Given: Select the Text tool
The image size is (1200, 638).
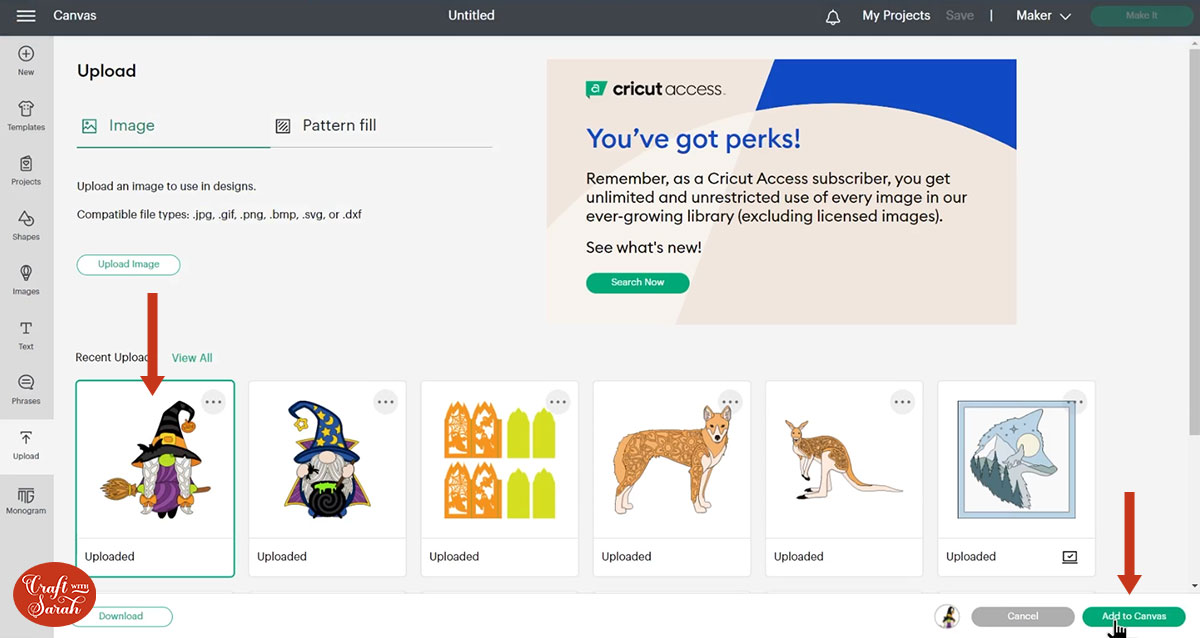Looking at the screenshot, I should click(26, 335).
